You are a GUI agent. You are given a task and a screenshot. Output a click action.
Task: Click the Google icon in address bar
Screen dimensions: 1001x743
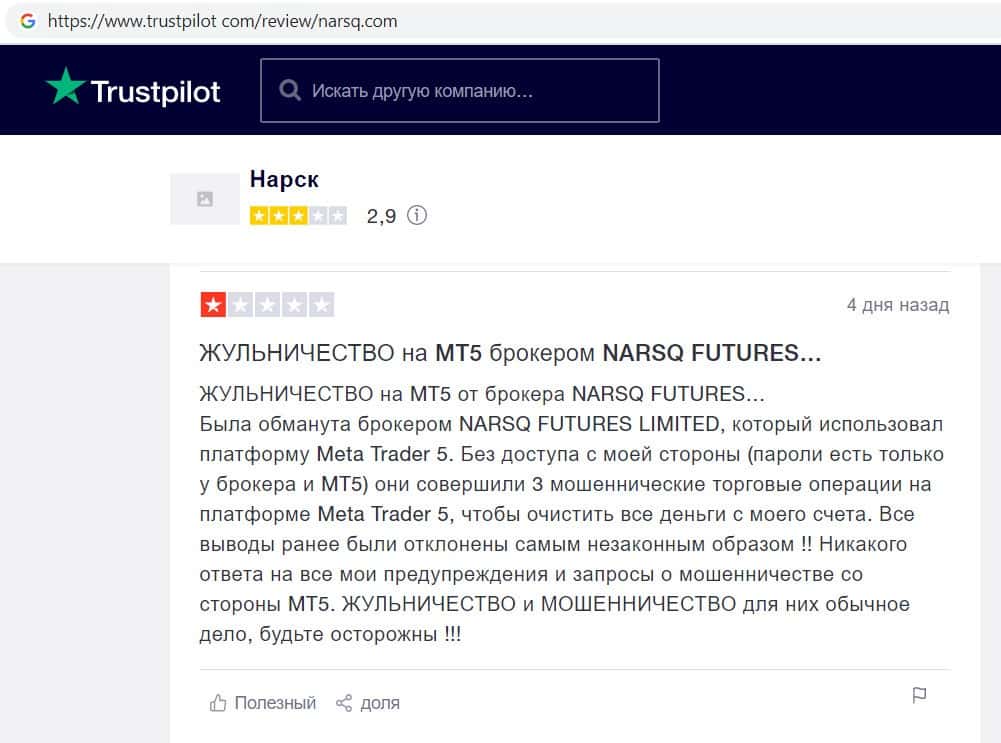point(27,20)
